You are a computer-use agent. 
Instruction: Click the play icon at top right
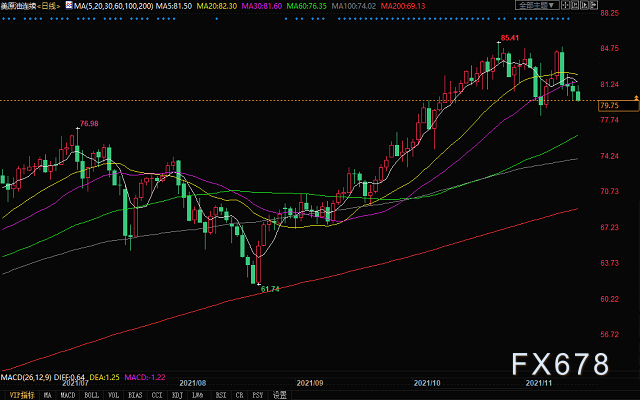click(584, 5)
